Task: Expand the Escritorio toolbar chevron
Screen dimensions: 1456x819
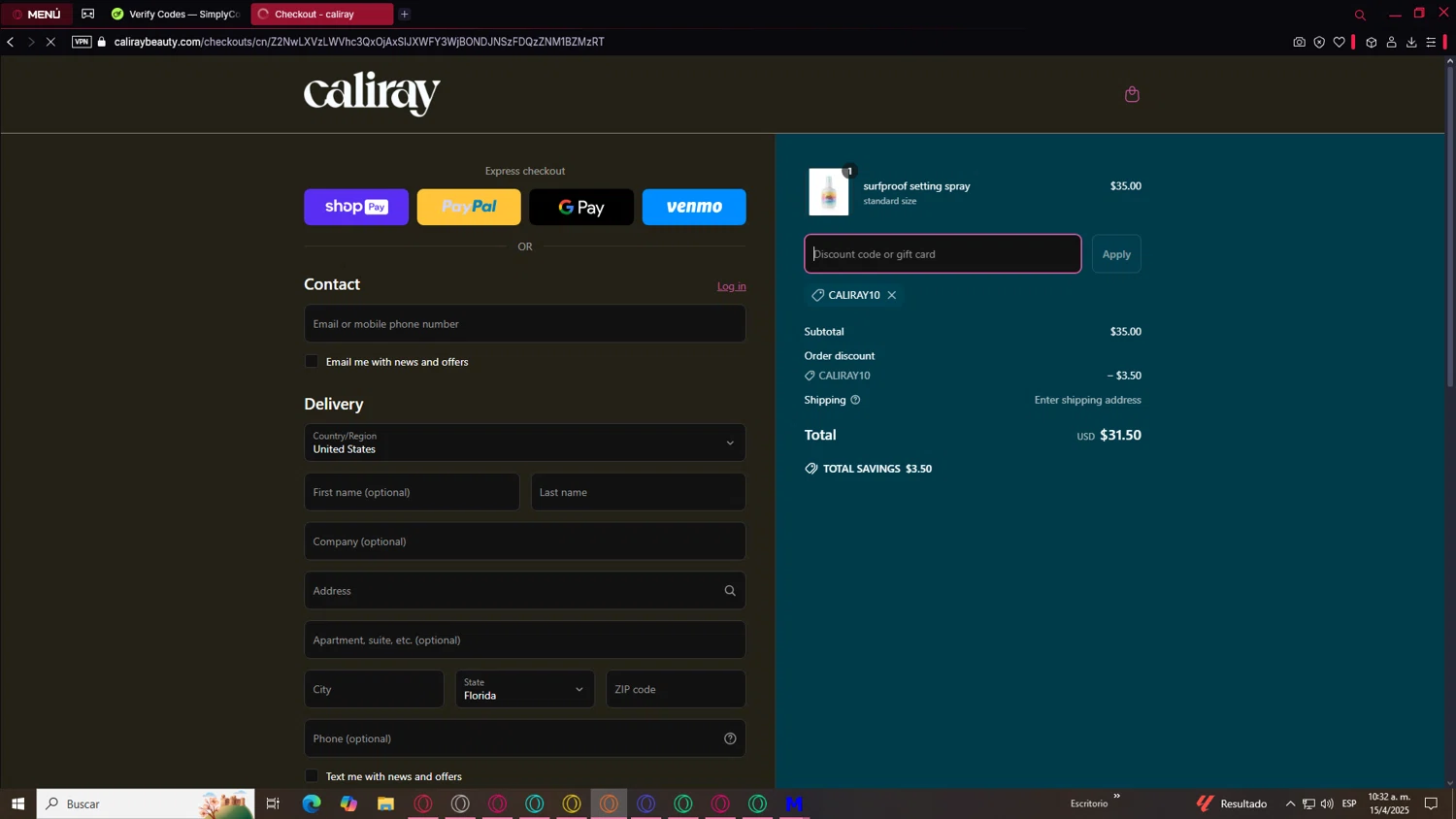Action: click(1117, 796)
